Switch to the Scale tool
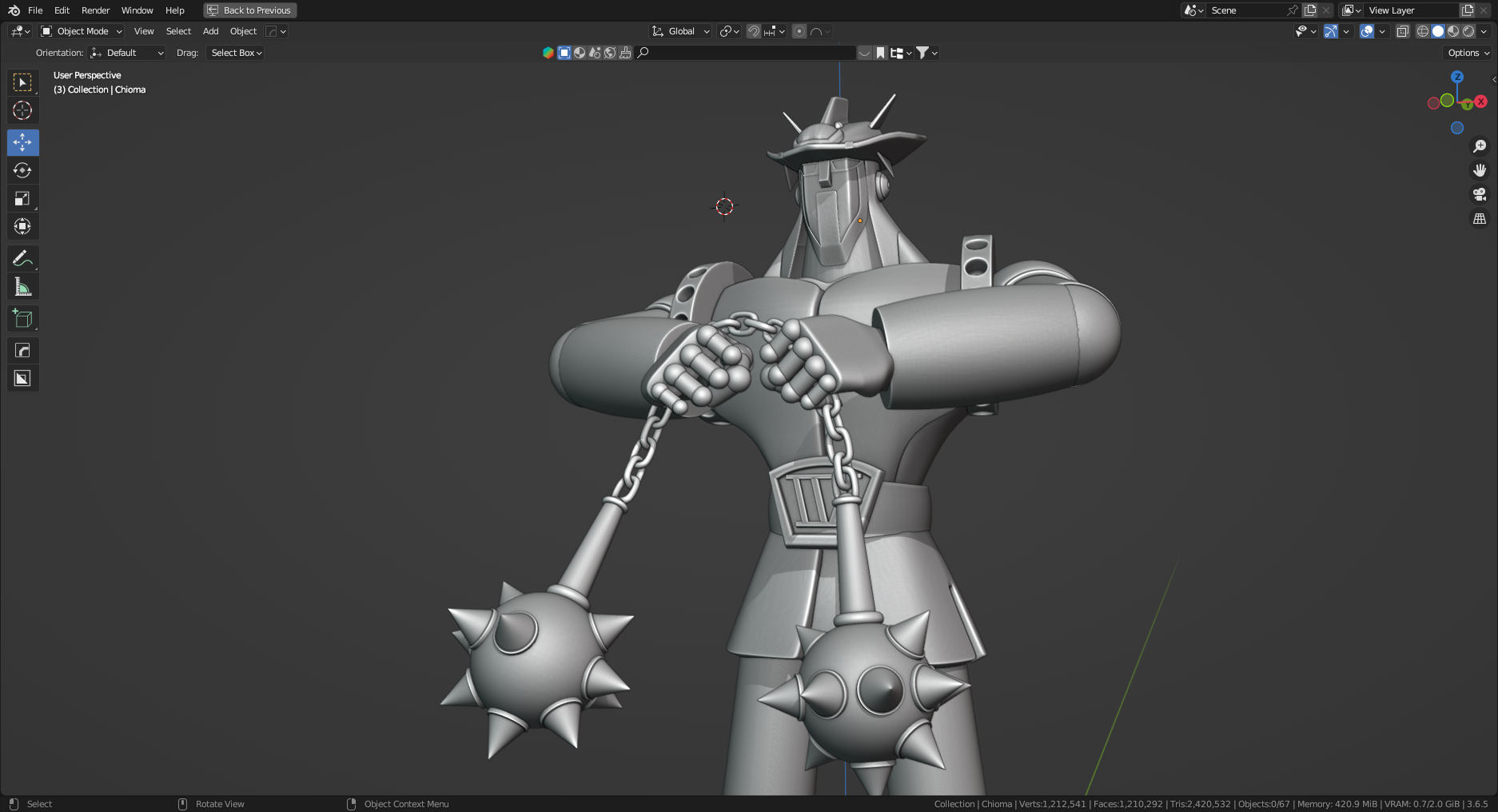This screenshot has height=812, width=1498. click(x=22, y=198)
